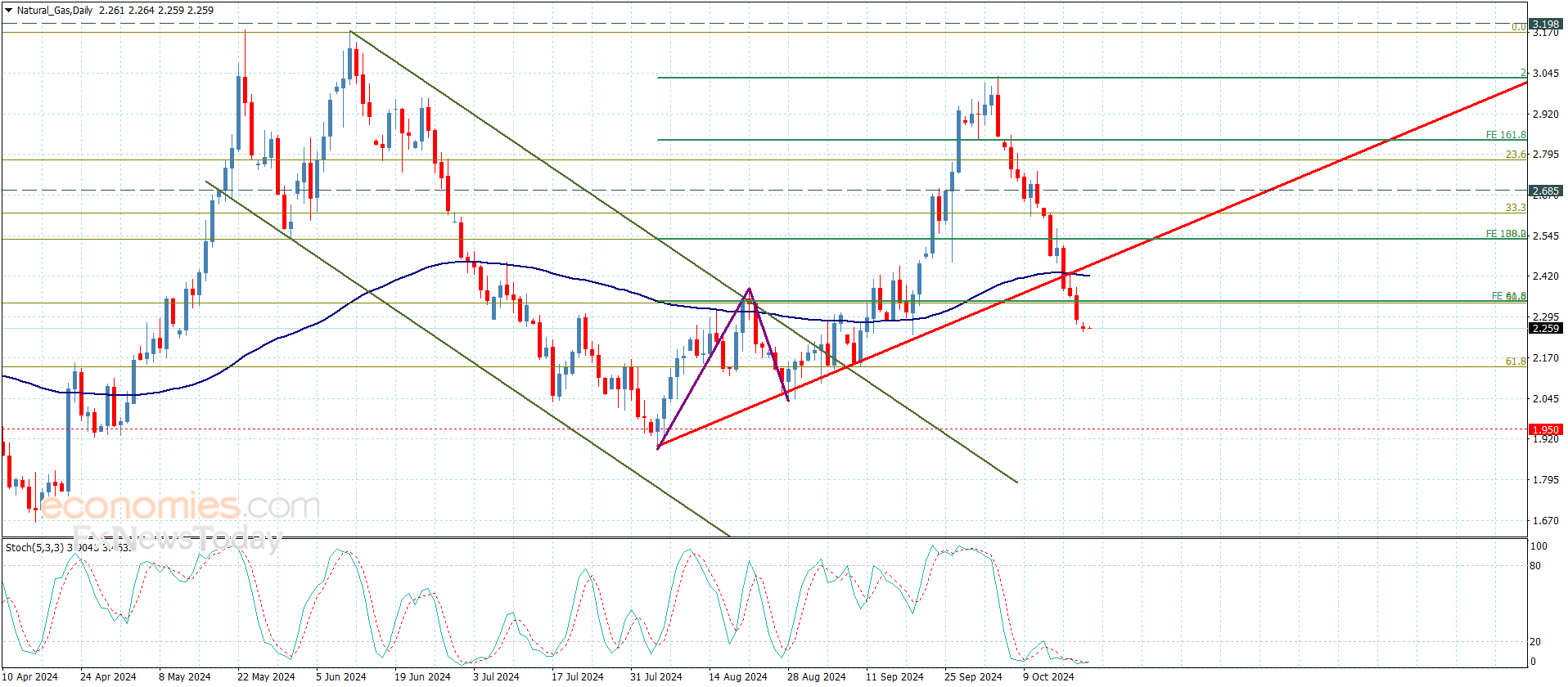Click the 2.170 price axis label
Screen dimensions: 1568x687
1545,357
